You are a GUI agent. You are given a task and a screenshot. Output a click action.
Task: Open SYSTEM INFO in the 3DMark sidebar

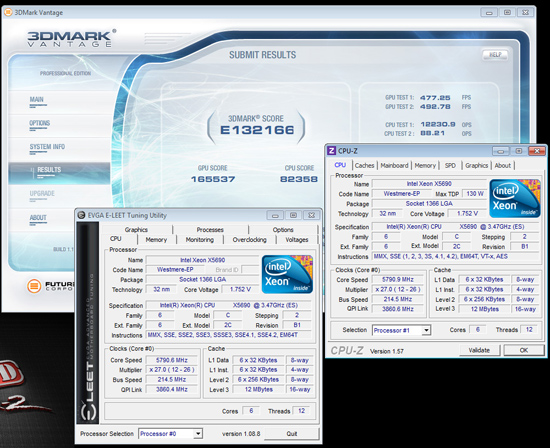click(47, 147)
